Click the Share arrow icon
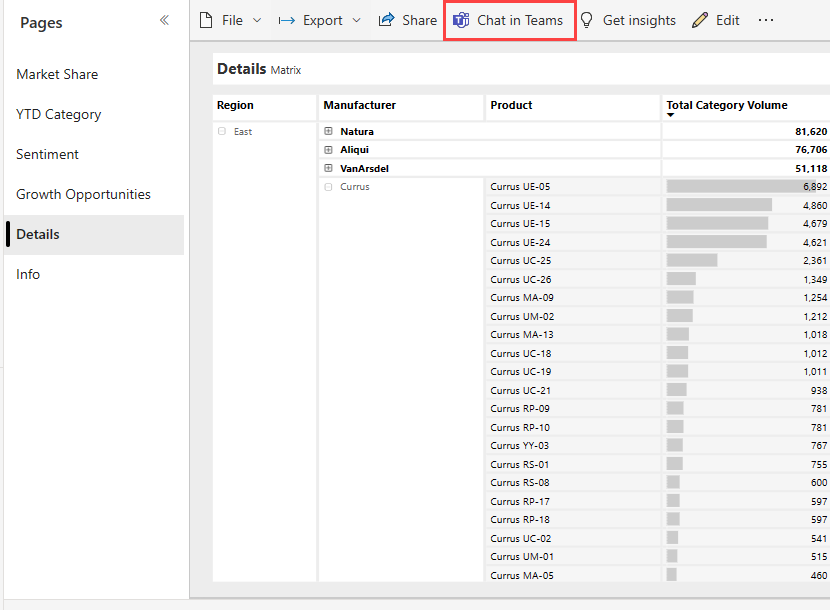The image size is (830, 610). [x=386, y=20]
